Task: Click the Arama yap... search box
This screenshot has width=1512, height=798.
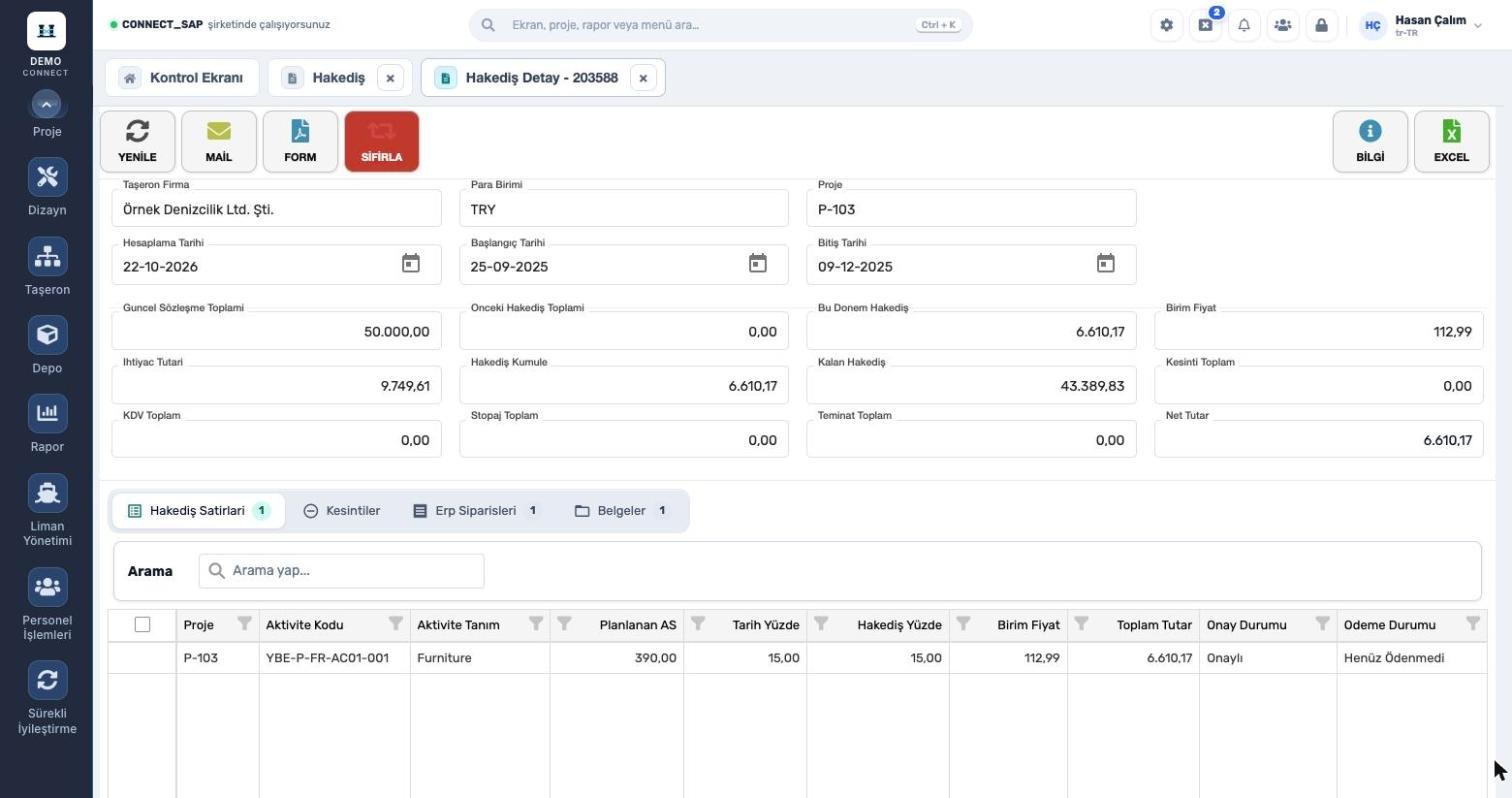Action: [x=342, y=571]
